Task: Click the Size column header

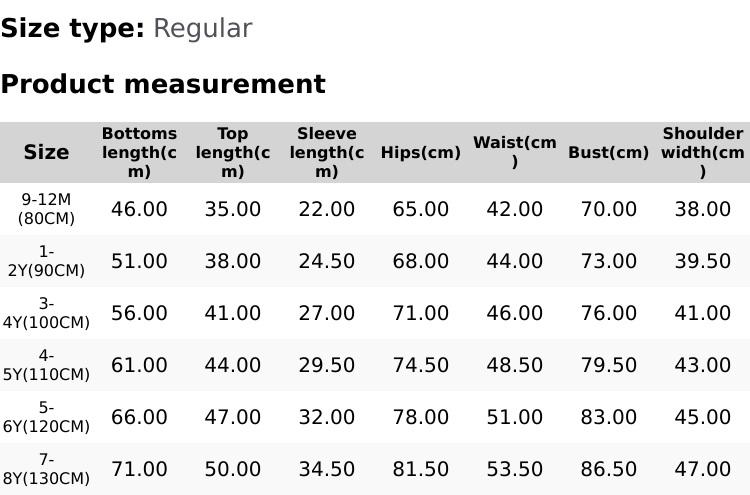Action: coord(46,152)
